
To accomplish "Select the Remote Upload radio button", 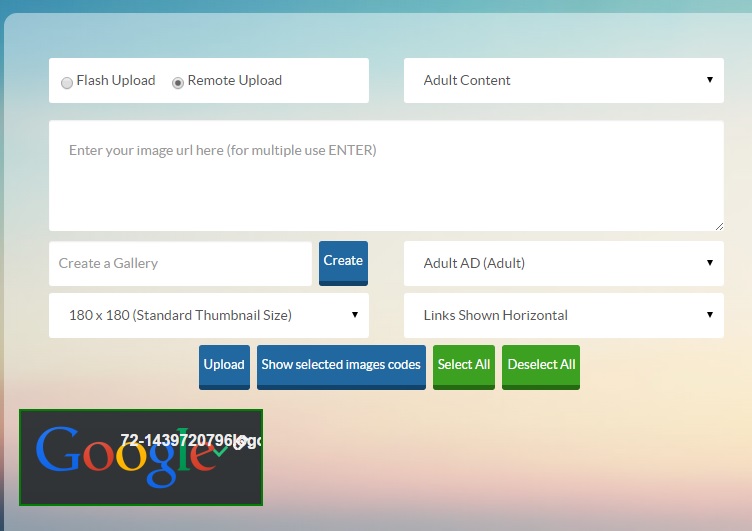I will coord(178,82).
